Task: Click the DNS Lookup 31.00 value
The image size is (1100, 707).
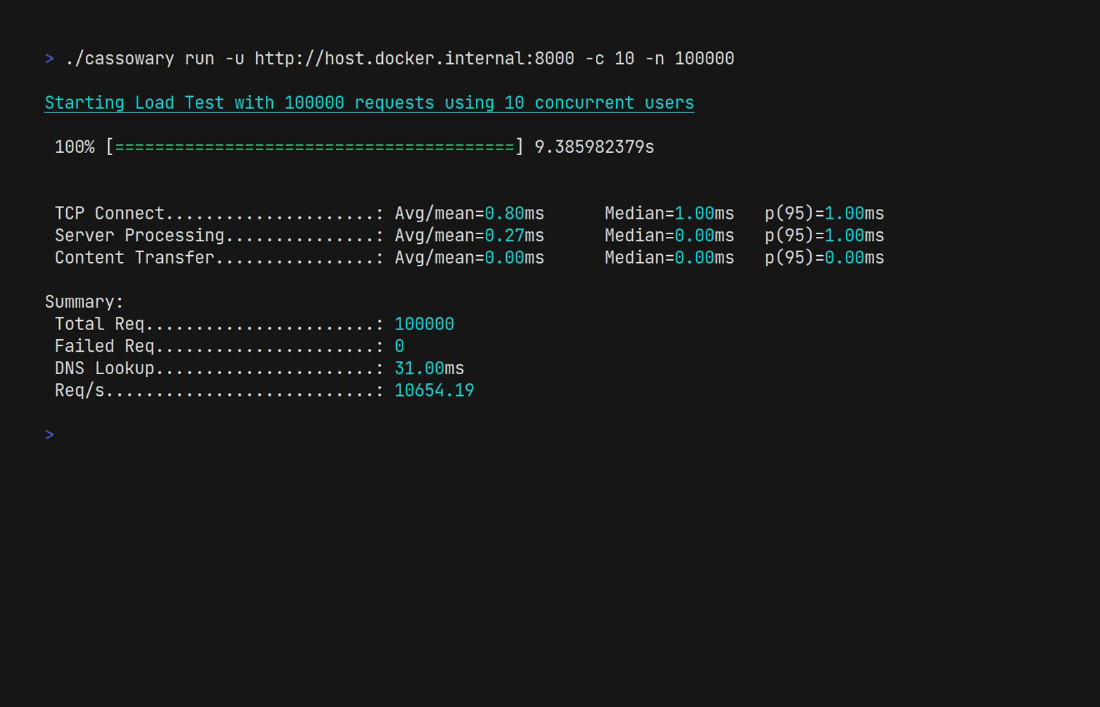Action: coord(419,368)
